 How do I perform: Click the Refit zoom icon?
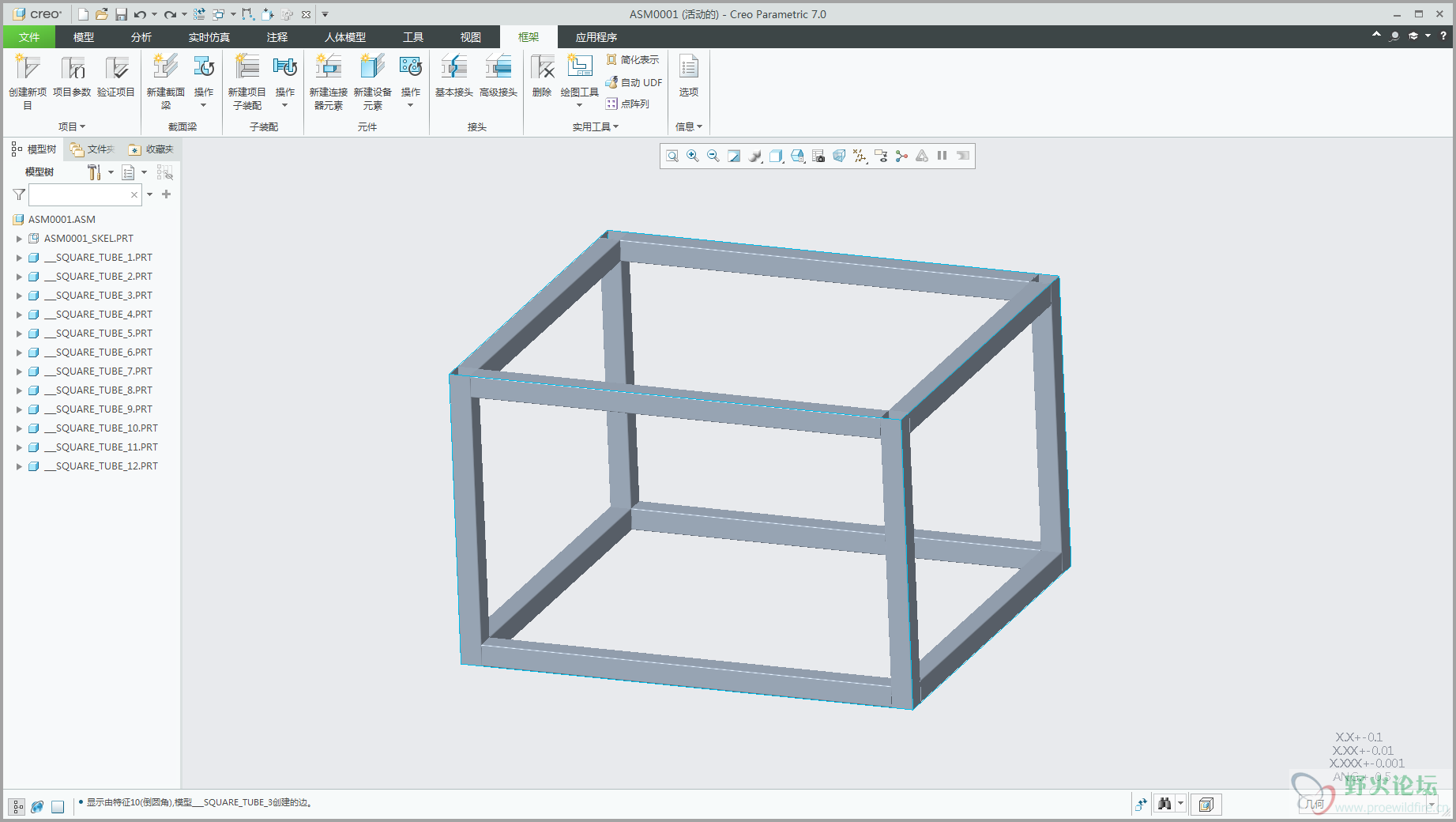672,156
